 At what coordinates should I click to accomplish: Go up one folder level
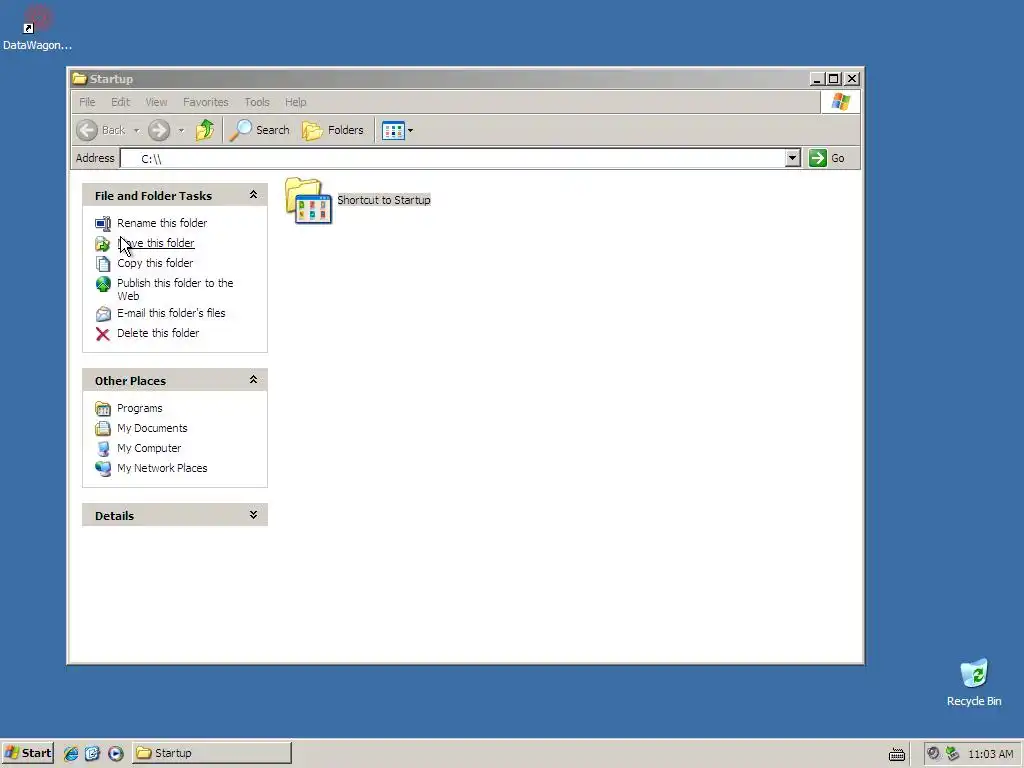coord(205,130)
